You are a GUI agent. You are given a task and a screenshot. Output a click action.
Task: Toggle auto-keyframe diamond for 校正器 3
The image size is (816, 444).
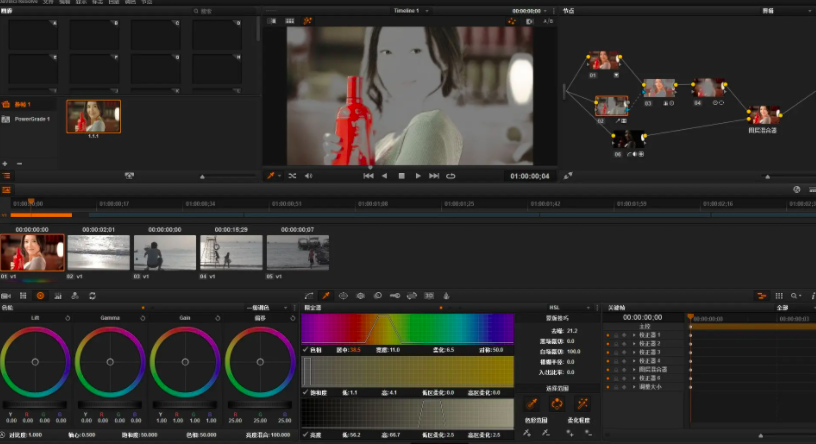624,352
